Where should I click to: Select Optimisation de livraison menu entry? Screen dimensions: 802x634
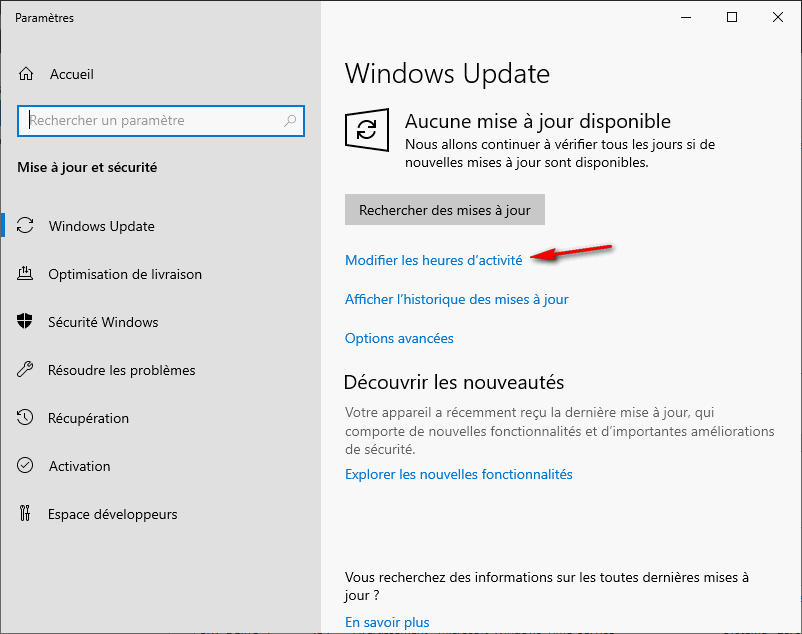pyautogui.click(x=125, y=274)
